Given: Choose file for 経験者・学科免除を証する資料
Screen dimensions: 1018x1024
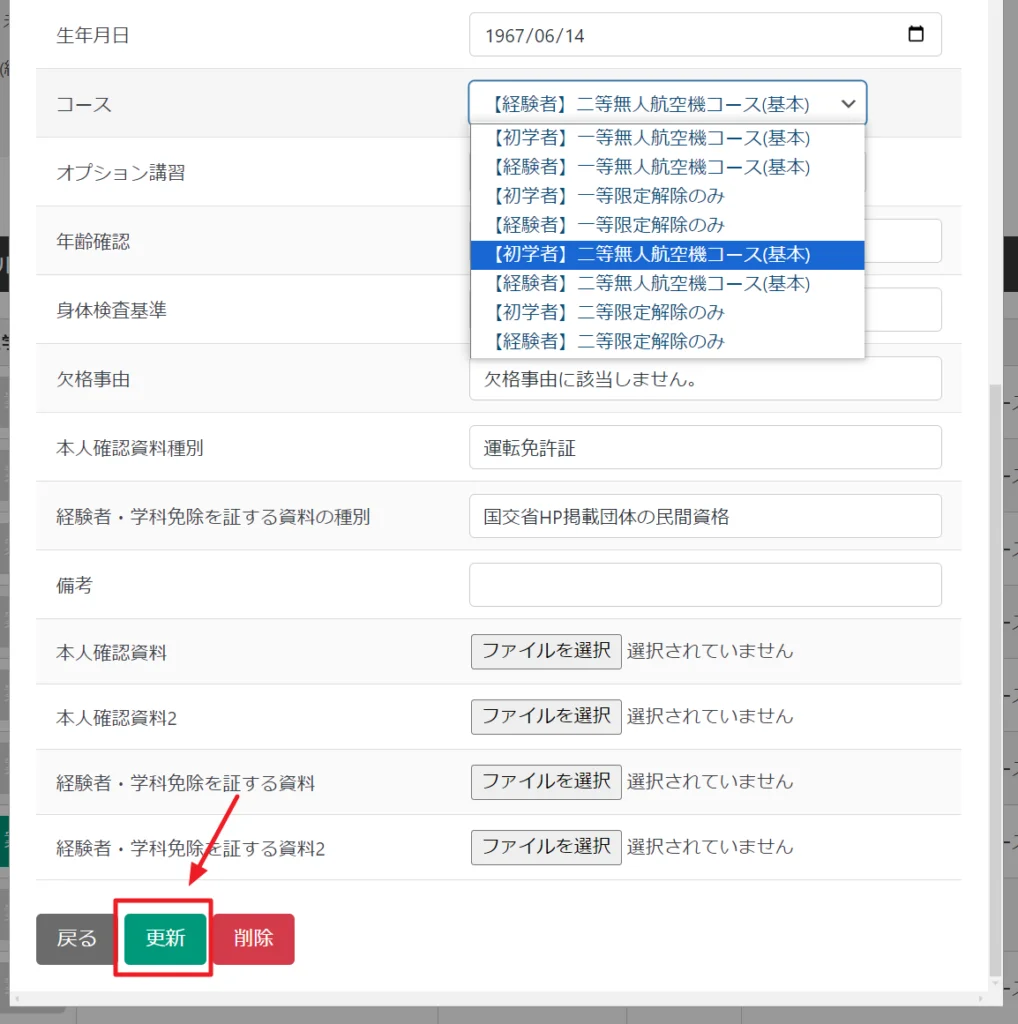Looking at the screenshot, I should (546, 781).
